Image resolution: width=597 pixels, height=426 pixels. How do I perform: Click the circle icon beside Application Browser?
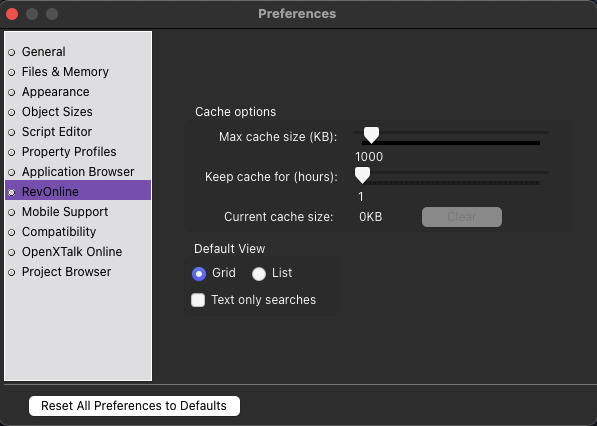(12, 172)
